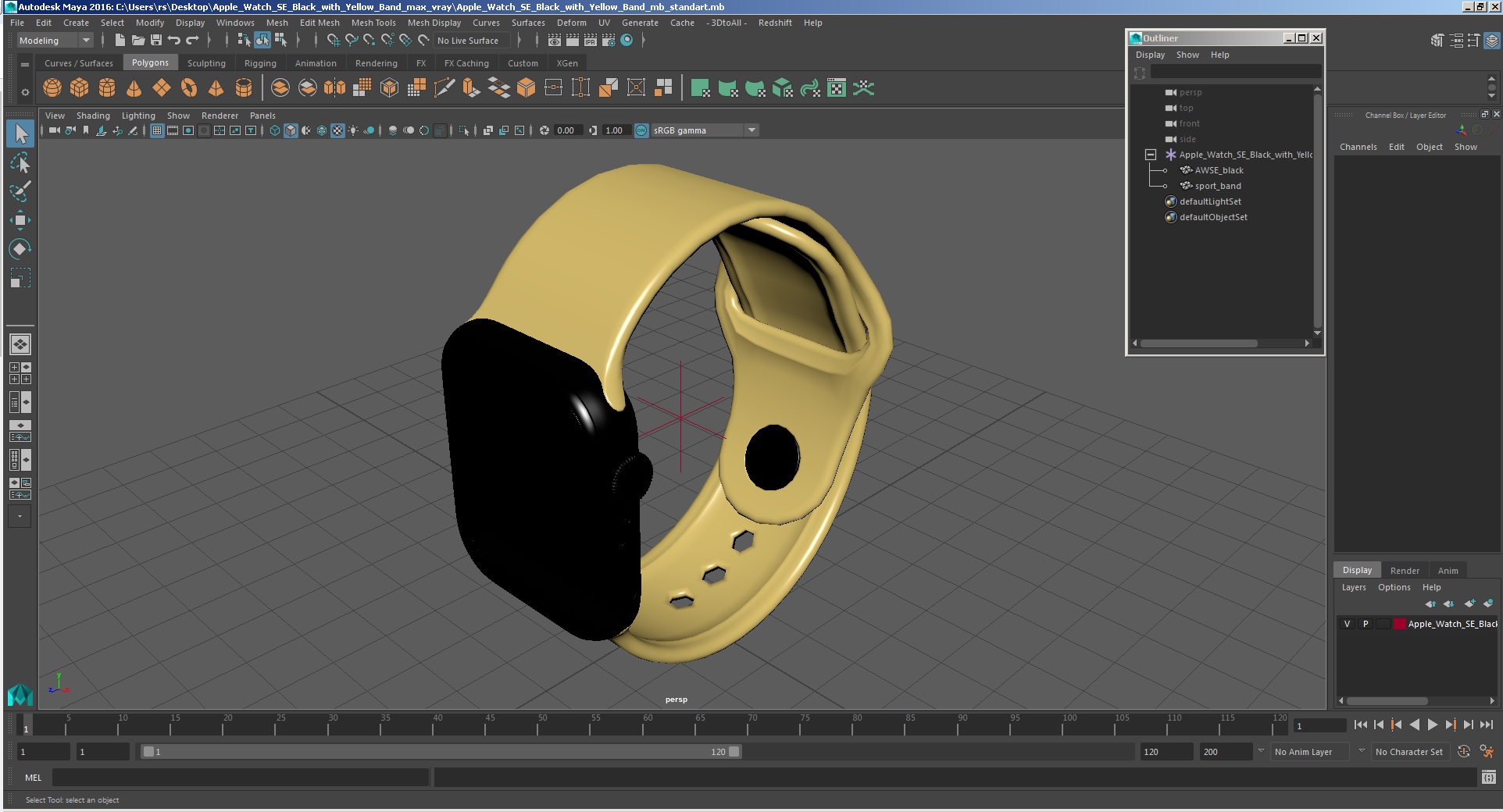Collapse the Apple_Watch_SE group in Outliner
Viewport: 1503px width, 812px height.
point(1151,155)
